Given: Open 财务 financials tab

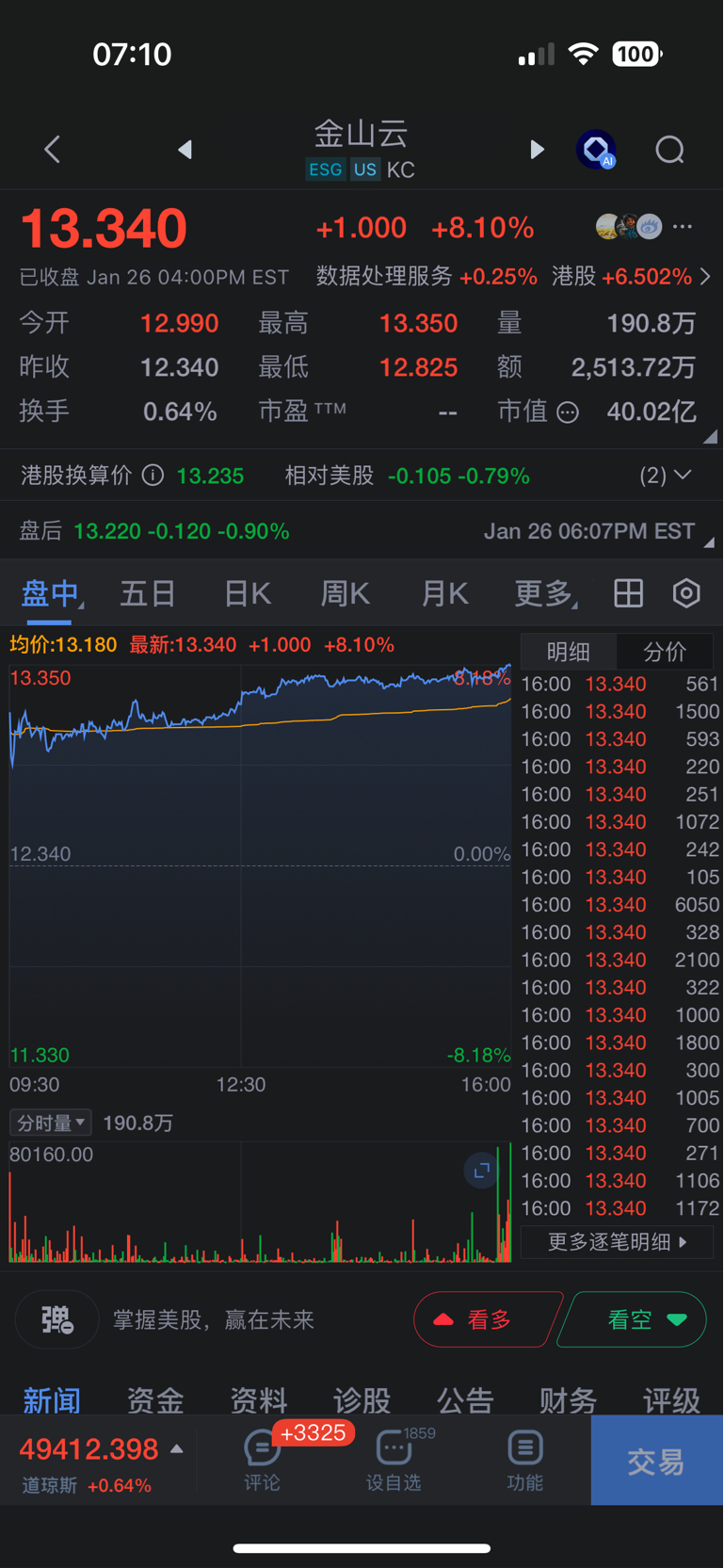Looking at the screenshot, I should pos(568,1400).
